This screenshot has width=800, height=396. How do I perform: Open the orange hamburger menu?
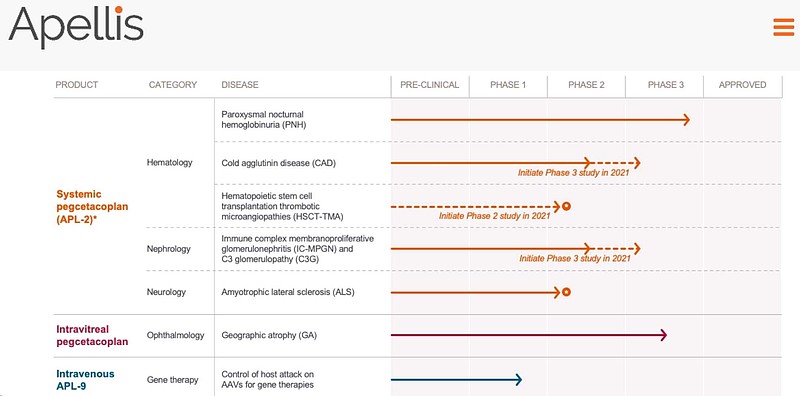pyautogui.click(x=784, y=27)
